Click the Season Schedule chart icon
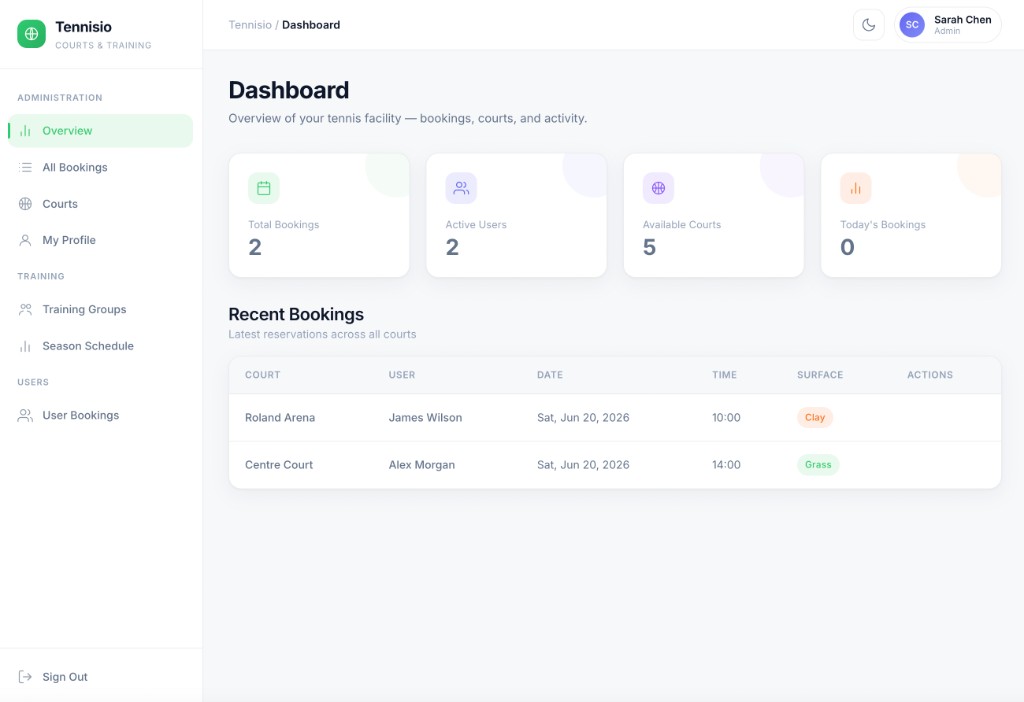This screenshot has height=702, width=1024. point(25,346)
